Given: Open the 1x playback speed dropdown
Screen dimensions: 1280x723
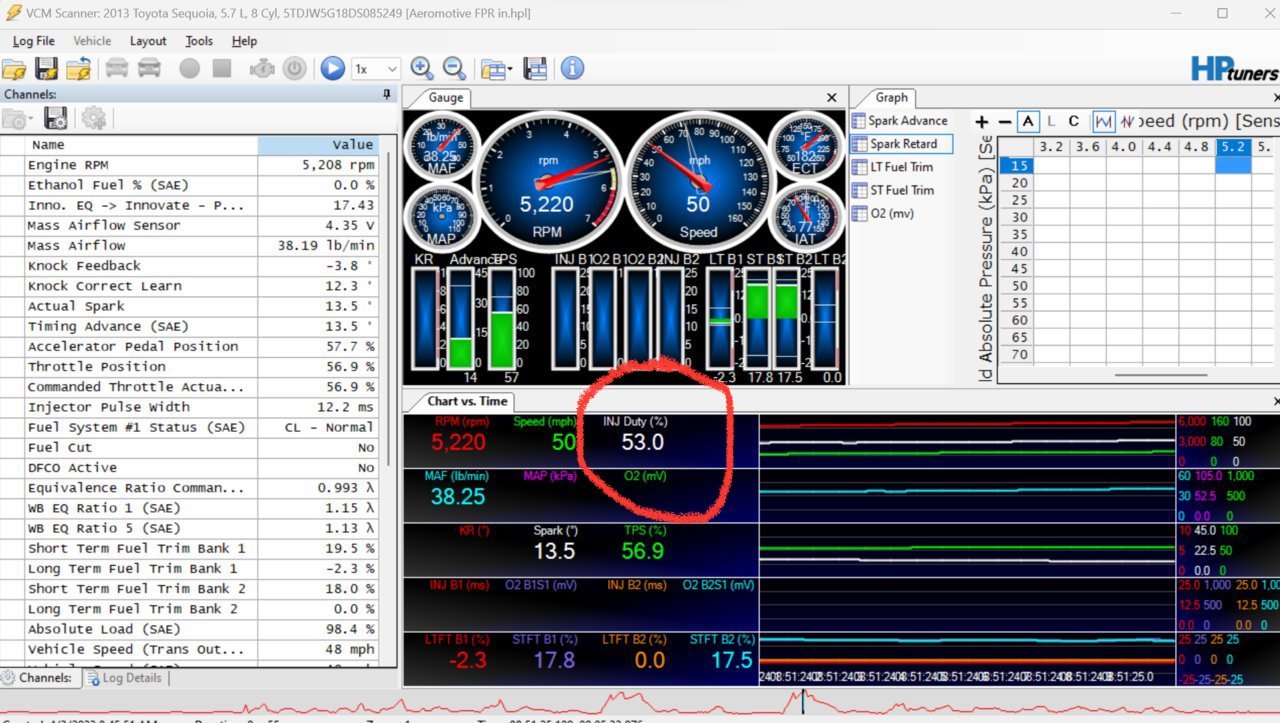Looking at the screenshot, I should click(376, 69).
